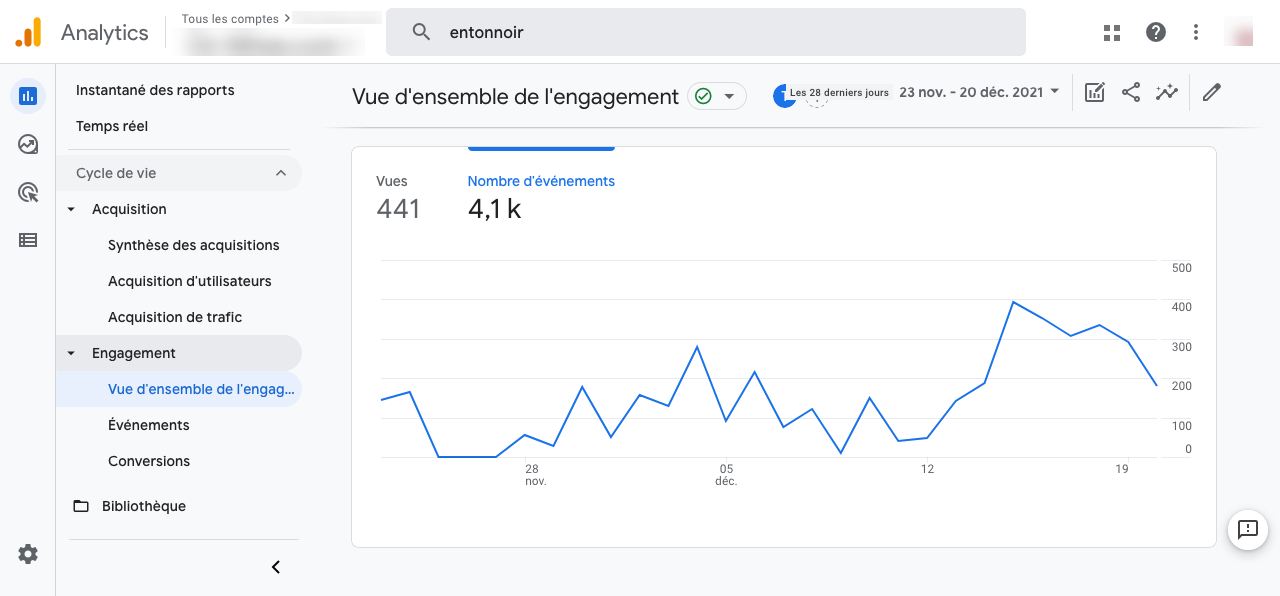Open the Événements report
The image size is (1280, 596).
point(148,425)
